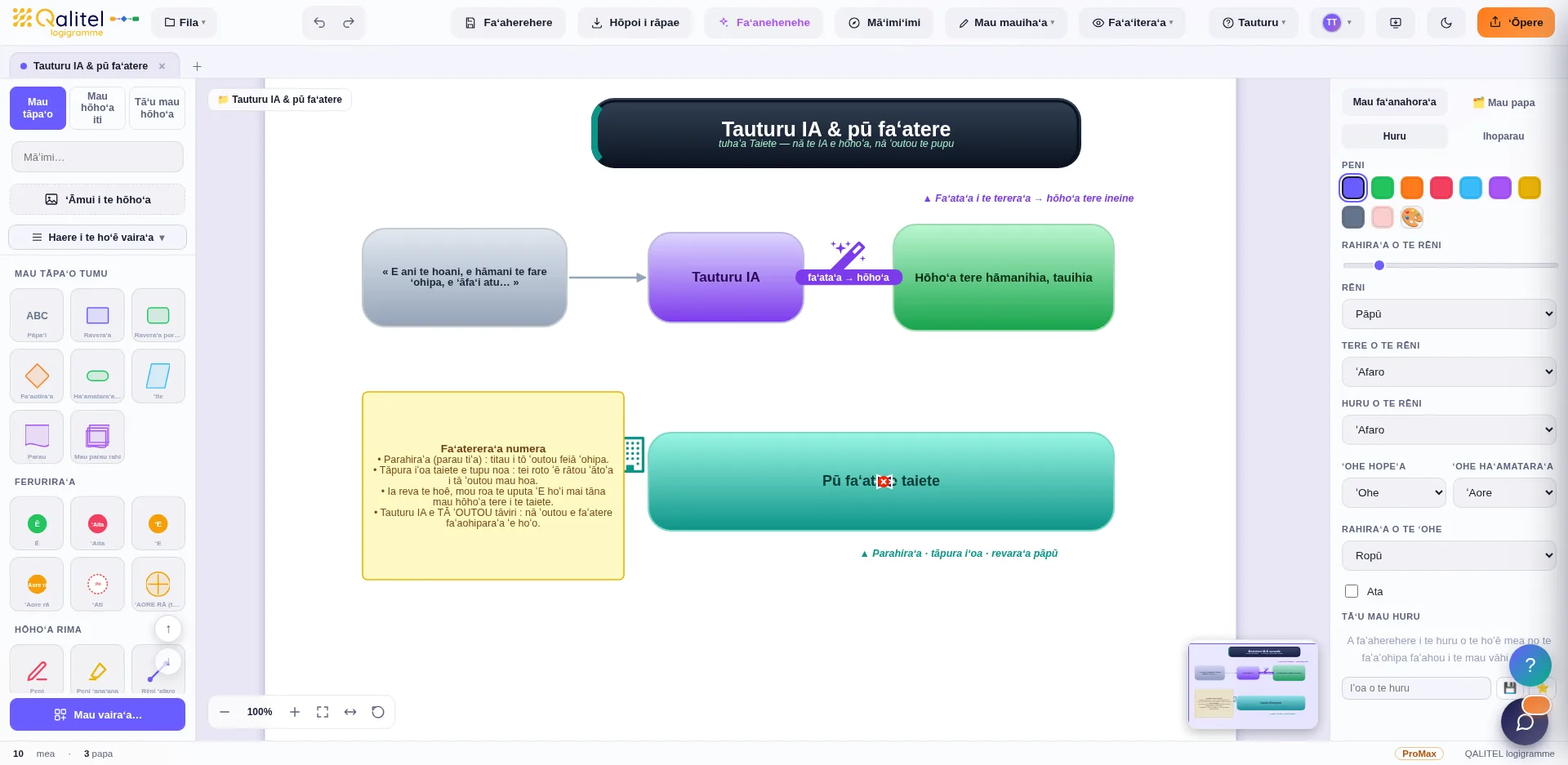This screenshot has height=765, width=1568.
Task: Save the style with floppy icon
Action: (1510, 688)
